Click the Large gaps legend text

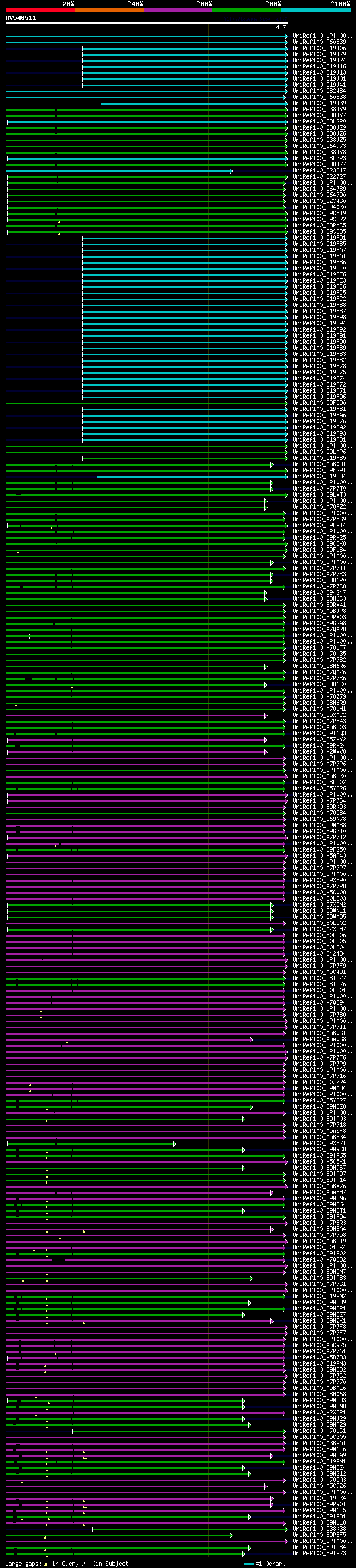point(68,1564)
